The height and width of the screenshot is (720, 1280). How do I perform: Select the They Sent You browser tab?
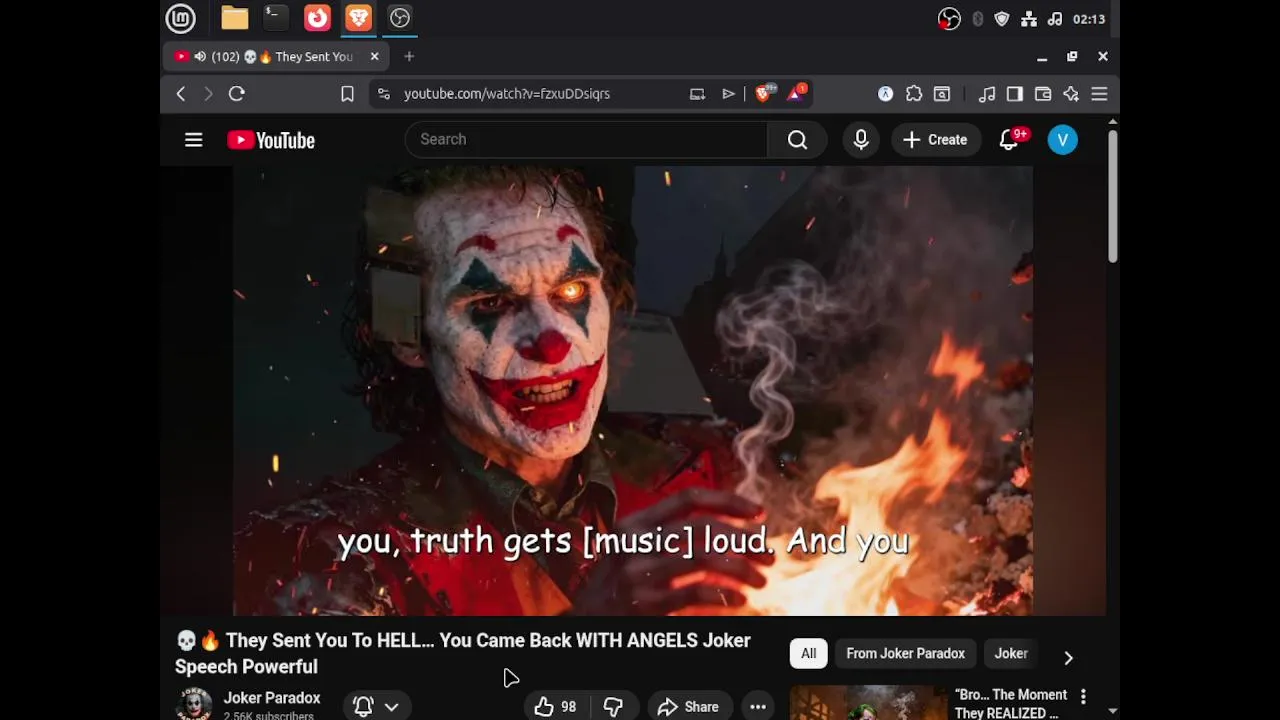276,57
